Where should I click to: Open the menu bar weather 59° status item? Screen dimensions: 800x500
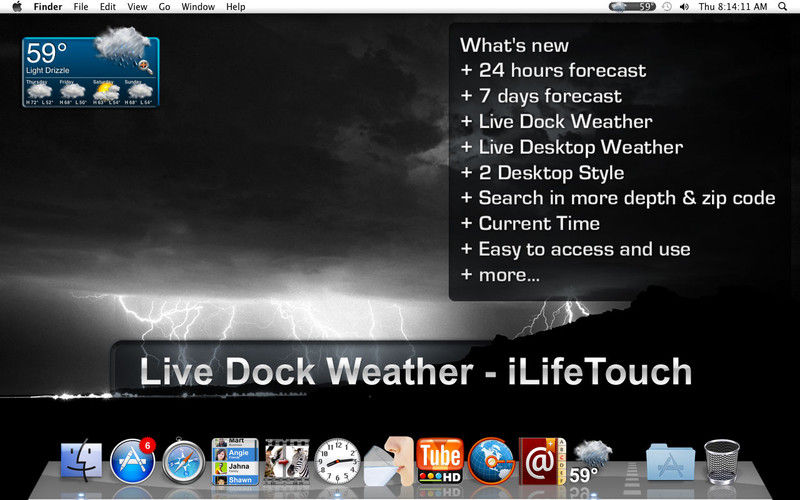click(632, 7)
